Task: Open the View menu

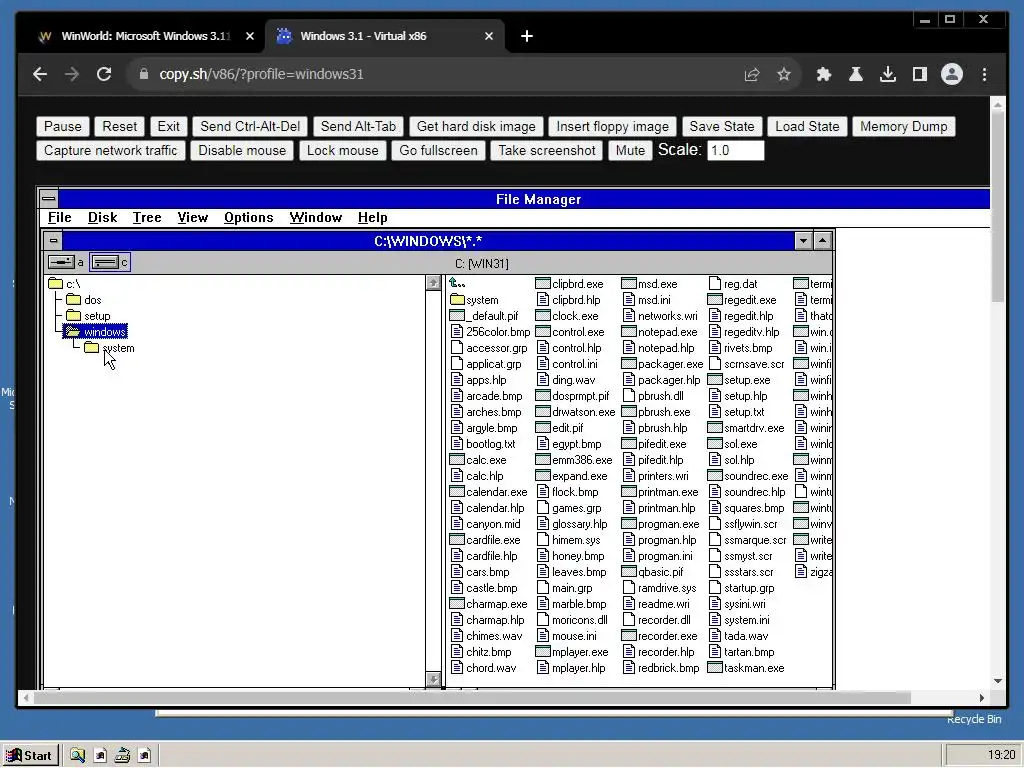Action: pyautogui.click(x=193, y=217)
